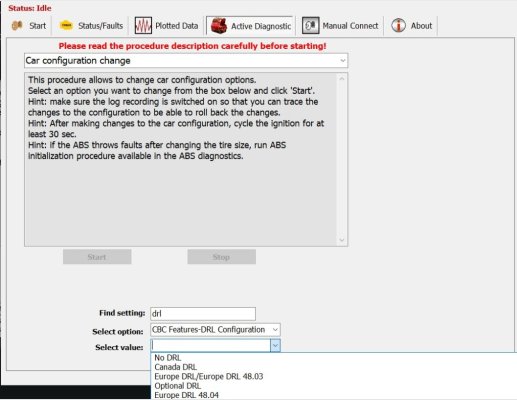Click the red 'Please read the procedure' warning
Image resolution: width=517 pixels, height=400 pixels.
pyautogui.click(x=192, y=46)
